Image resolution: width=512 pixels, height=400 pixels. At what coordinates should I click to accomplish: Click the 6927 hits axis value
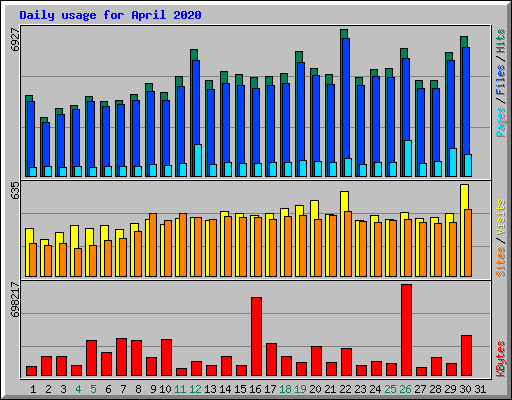pyautogui.click(x=15, y=40)
